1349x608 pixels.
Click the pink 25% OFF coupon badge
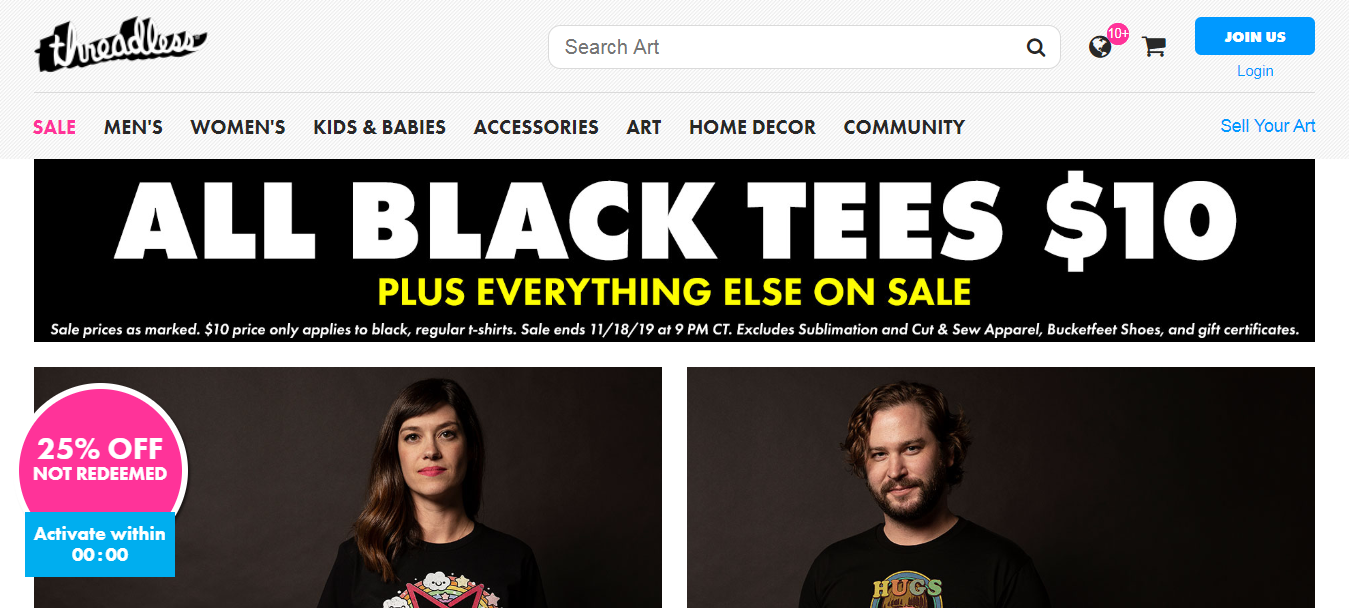102,458
